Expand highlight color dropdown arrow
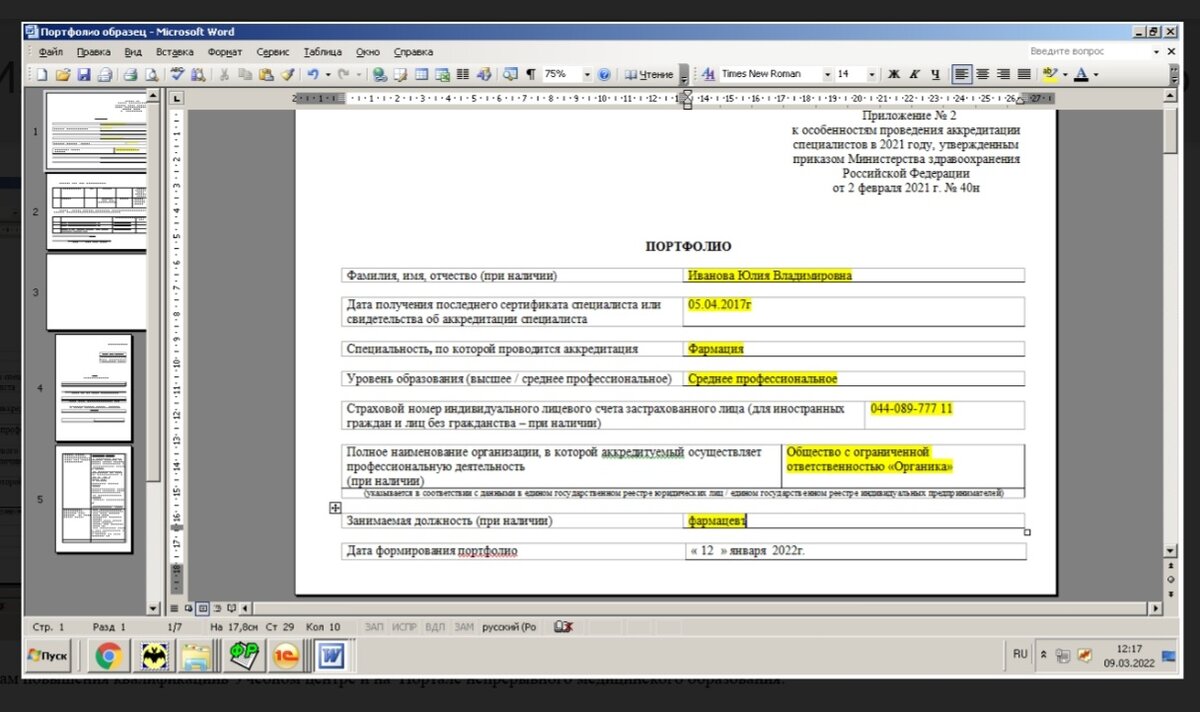The height and width of the screenshot is (712, 1200). [1064, 74]
